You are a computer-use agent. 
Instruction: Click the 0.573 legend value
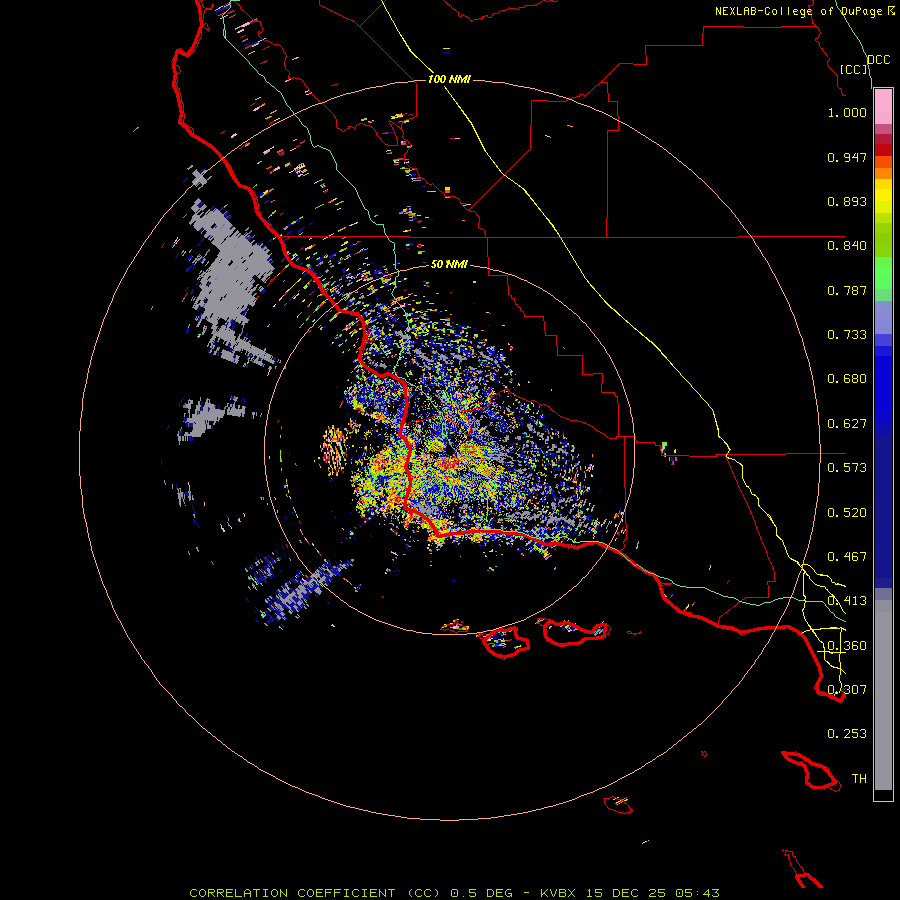point(847,468)
